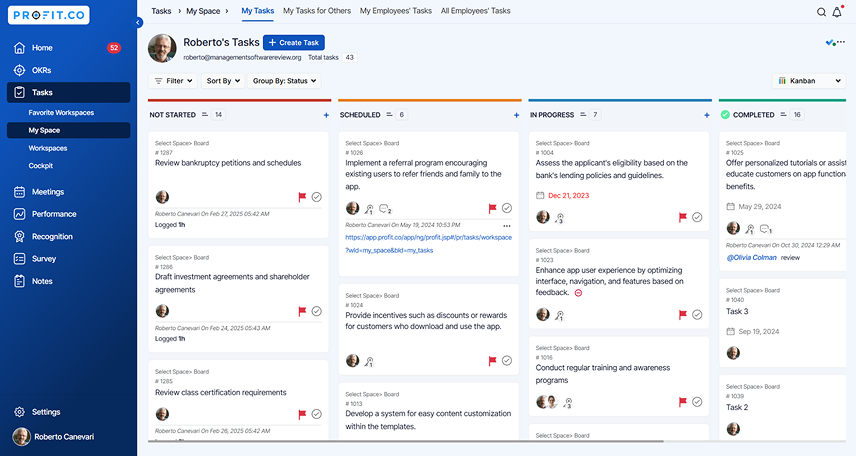This screenshot has width=856, height=456.
Task: Open Scheduled column options icon
Action: [389, 115]
